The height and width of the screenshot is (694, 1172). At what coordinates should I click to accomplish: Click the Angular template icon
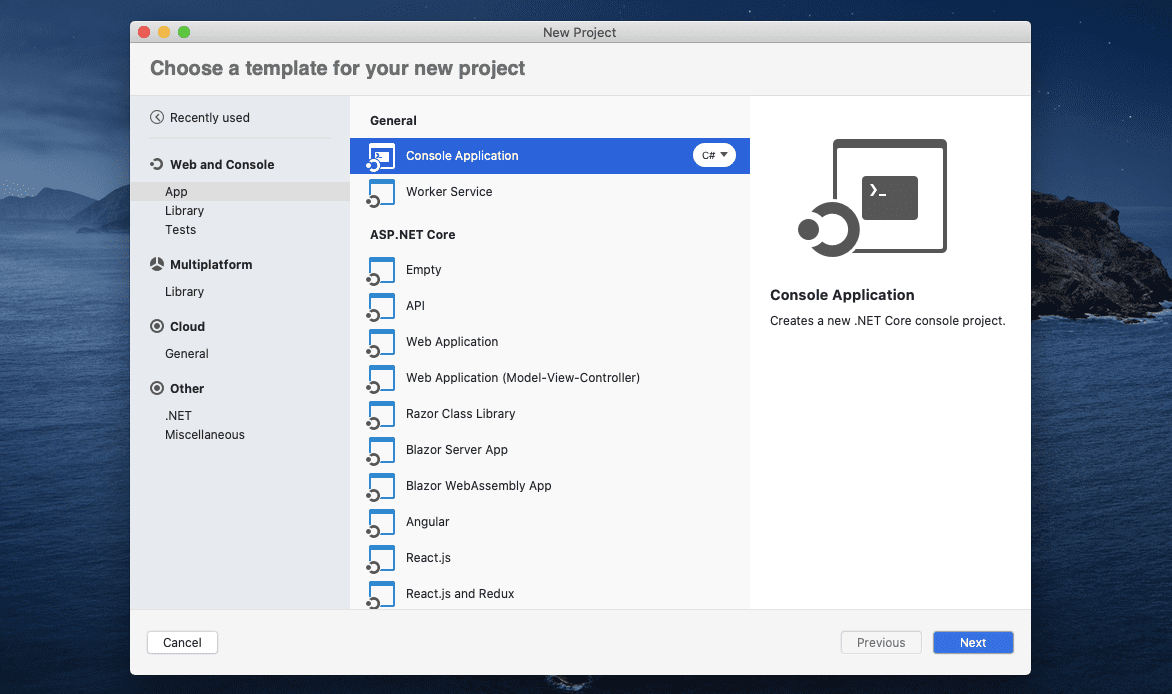381,522
